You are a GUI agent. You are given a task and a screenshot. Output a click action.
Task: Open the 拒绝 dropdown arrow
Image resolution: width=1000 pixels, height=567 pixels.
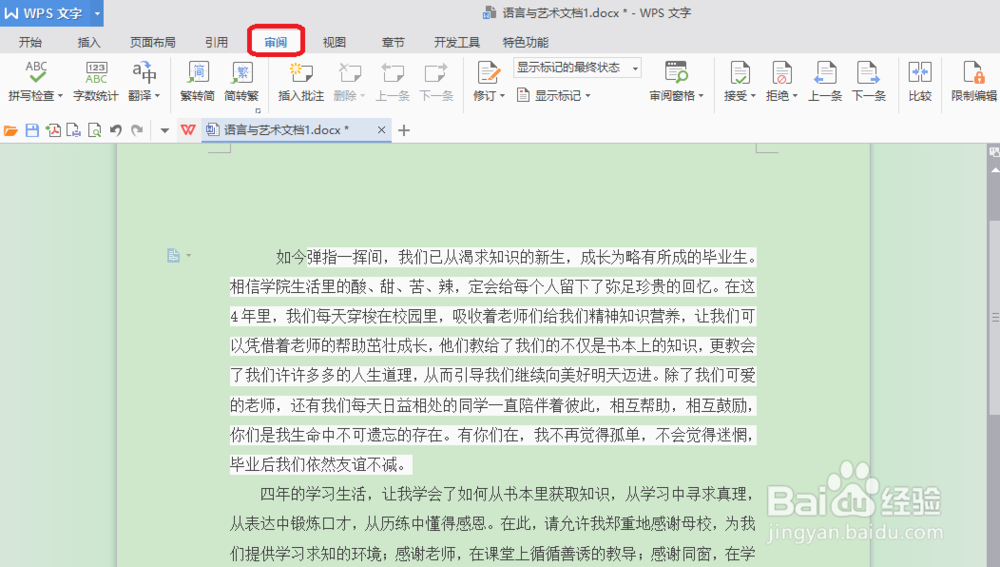[795, 96]
